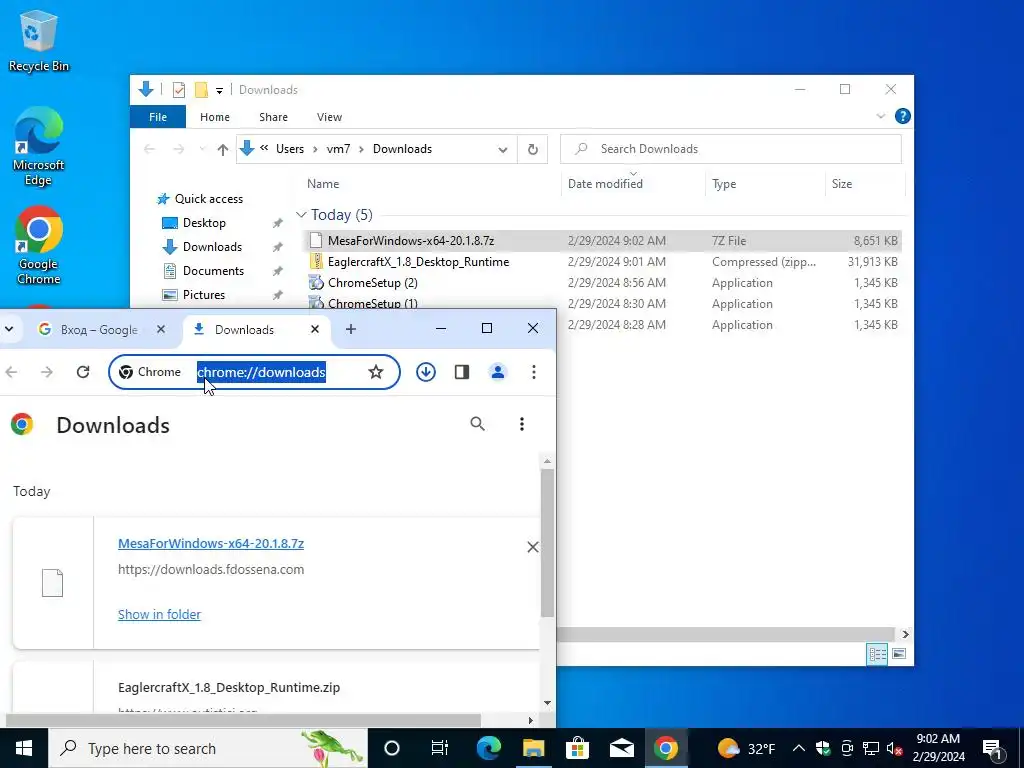Open MesaForWindows-x64-20.1.8.7z download link
This screenshot has width=1024, height=768.
tap(211, 543)
